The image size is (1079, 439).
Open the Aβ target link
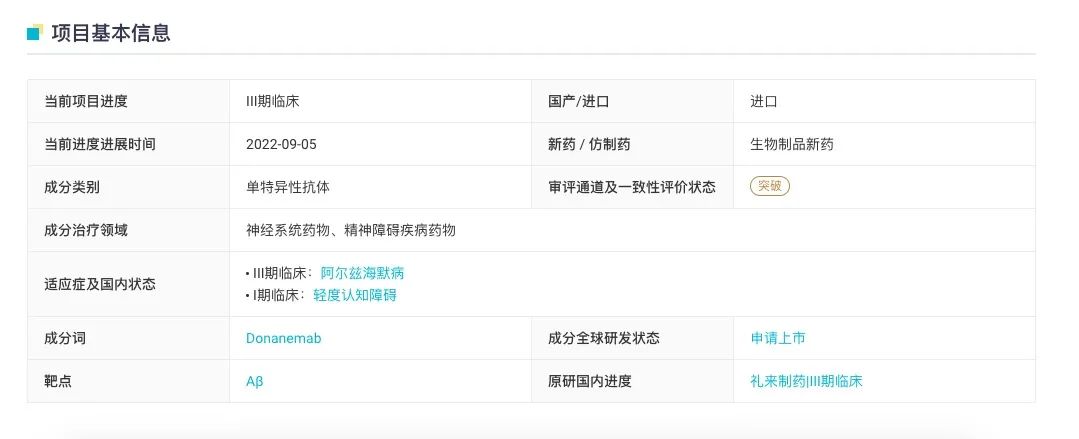[x=255, y=381]
